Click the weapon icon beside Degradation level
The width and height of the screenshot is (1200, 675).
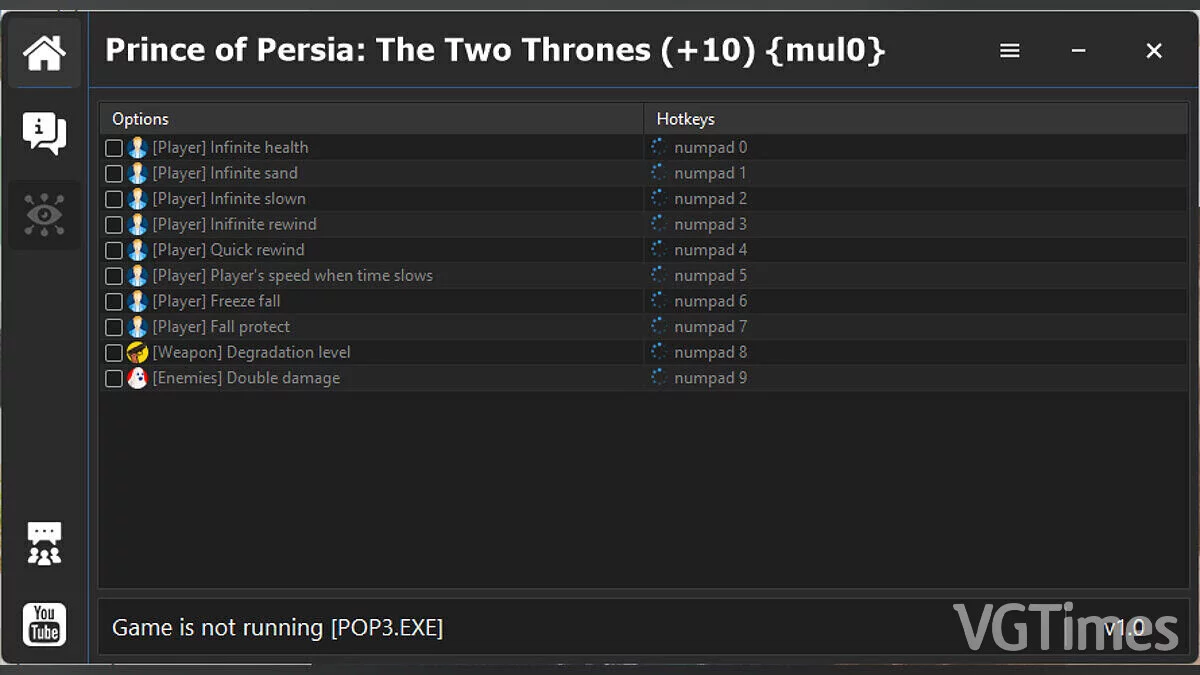coord(138,352)
